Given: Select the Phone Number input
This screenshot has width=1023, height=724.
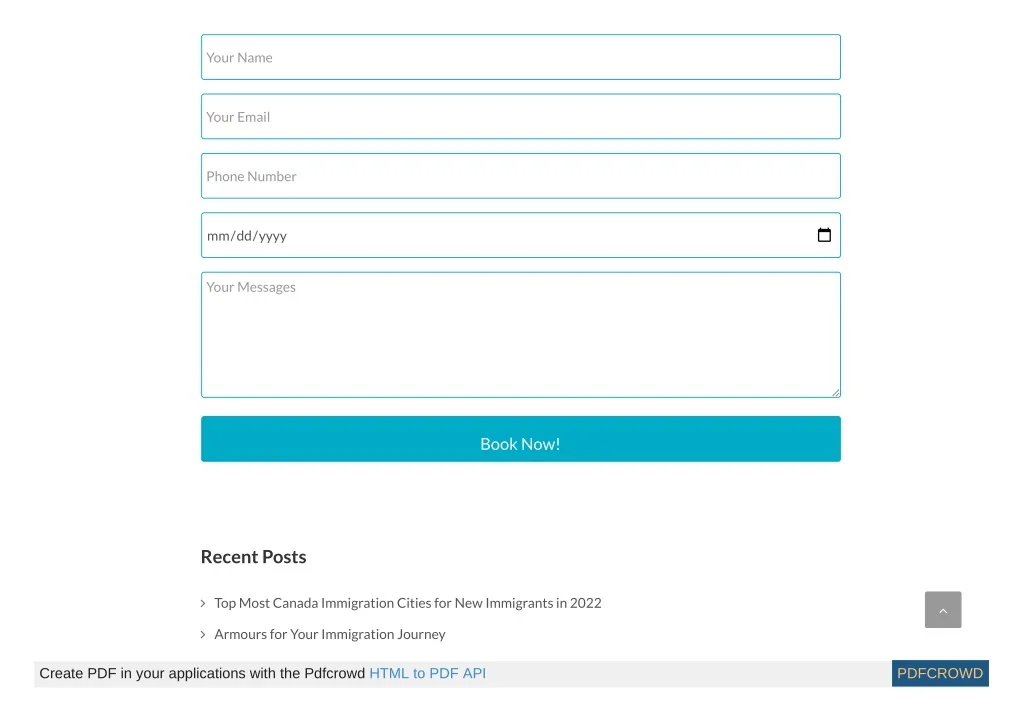Looking at the screenshot, I should click(x=520, y=176).
